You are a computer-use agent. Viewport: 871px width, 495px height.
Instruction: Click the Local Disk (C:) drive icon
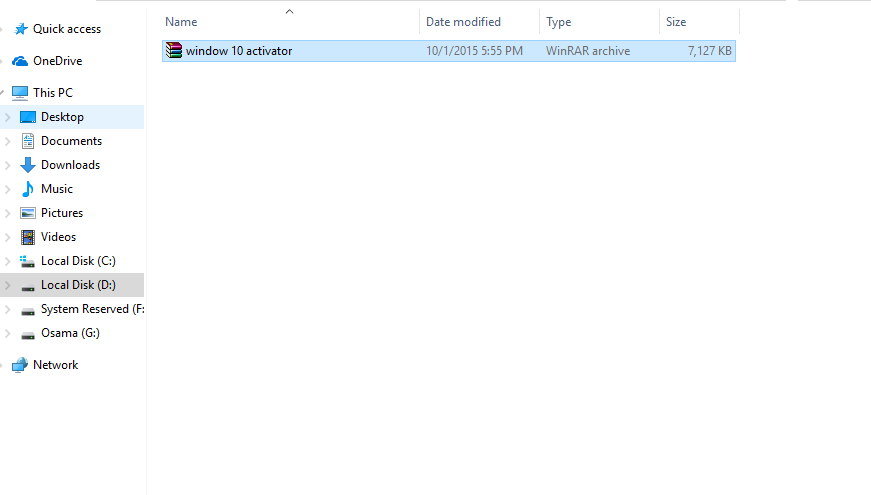pos(27,261)
